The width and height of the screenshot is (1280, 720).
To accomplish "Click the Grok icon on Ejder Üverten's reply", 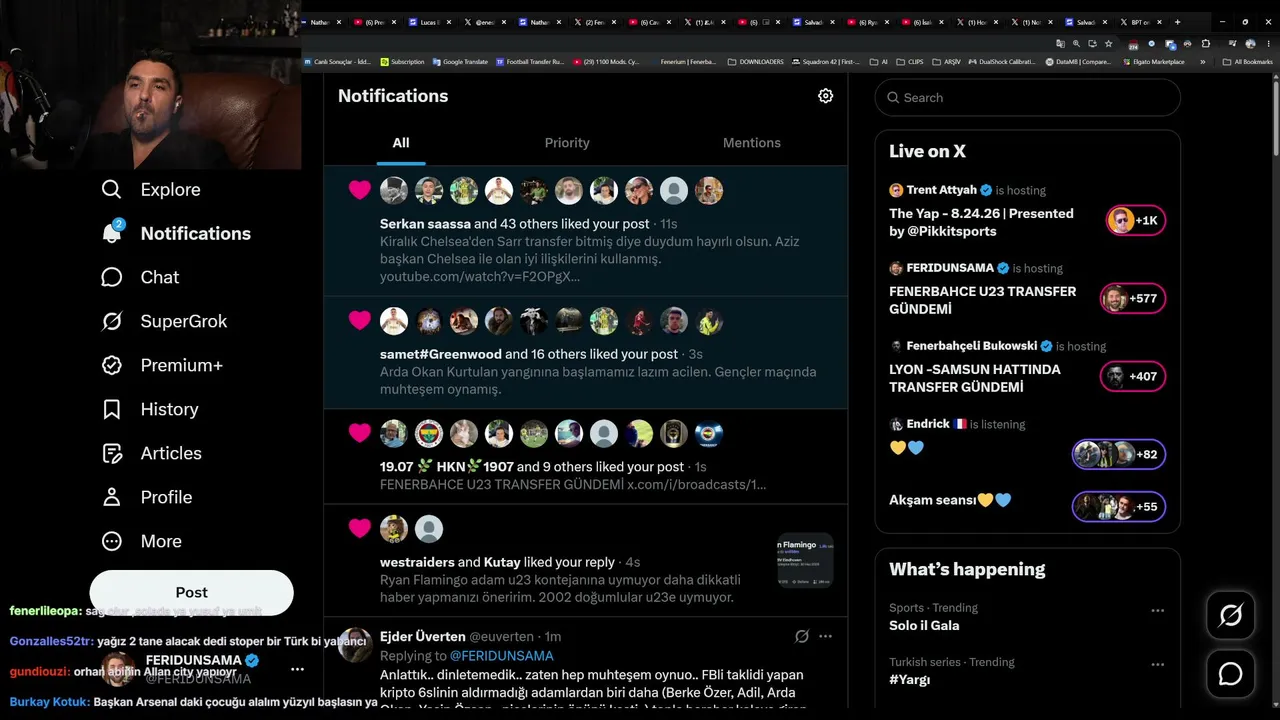I will click(801, 636).
